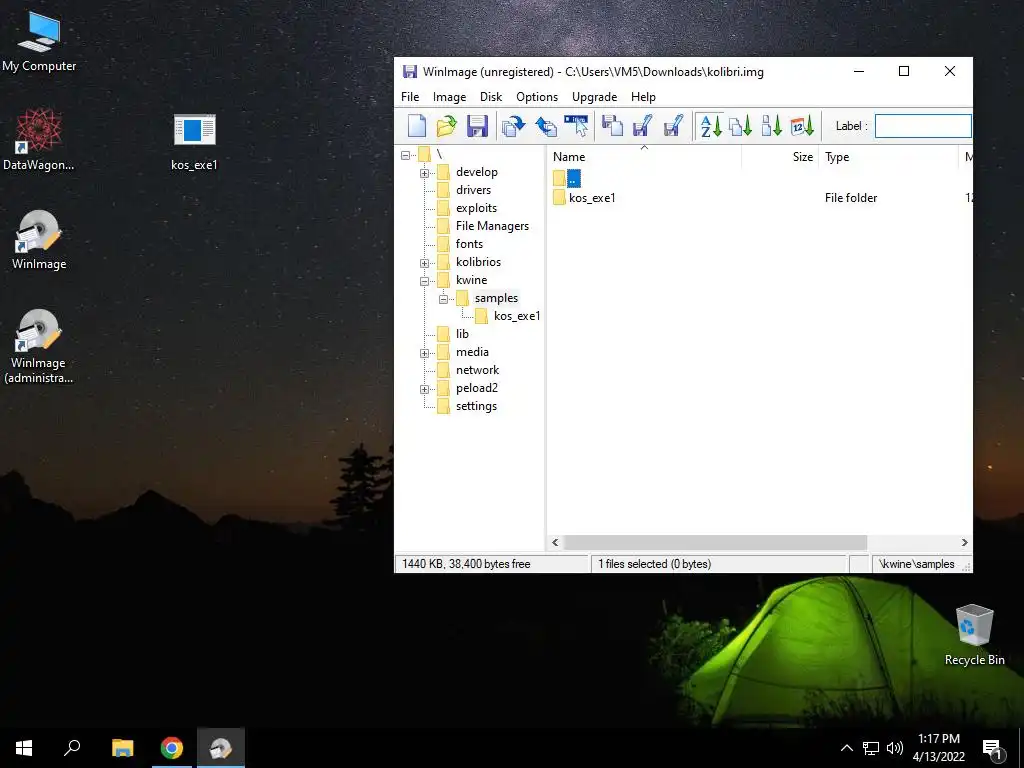Open the Windows Start menu
This screenshot has width=1024, height=768.
[24, 748]
